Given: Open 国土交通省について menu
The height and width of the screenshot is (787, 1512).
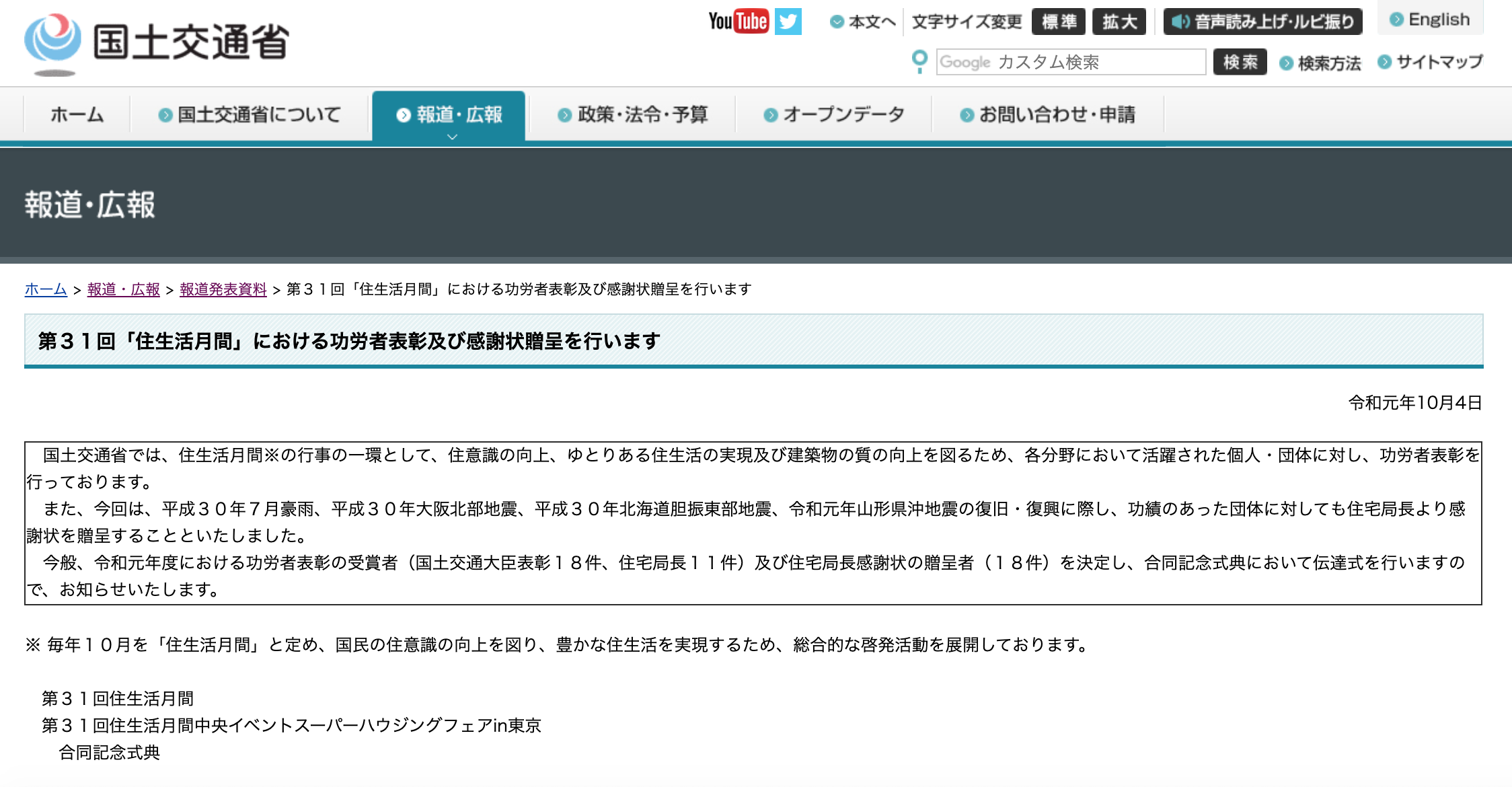Looking at the screenshot, I should pyautogui.click(x=250, y=114).
